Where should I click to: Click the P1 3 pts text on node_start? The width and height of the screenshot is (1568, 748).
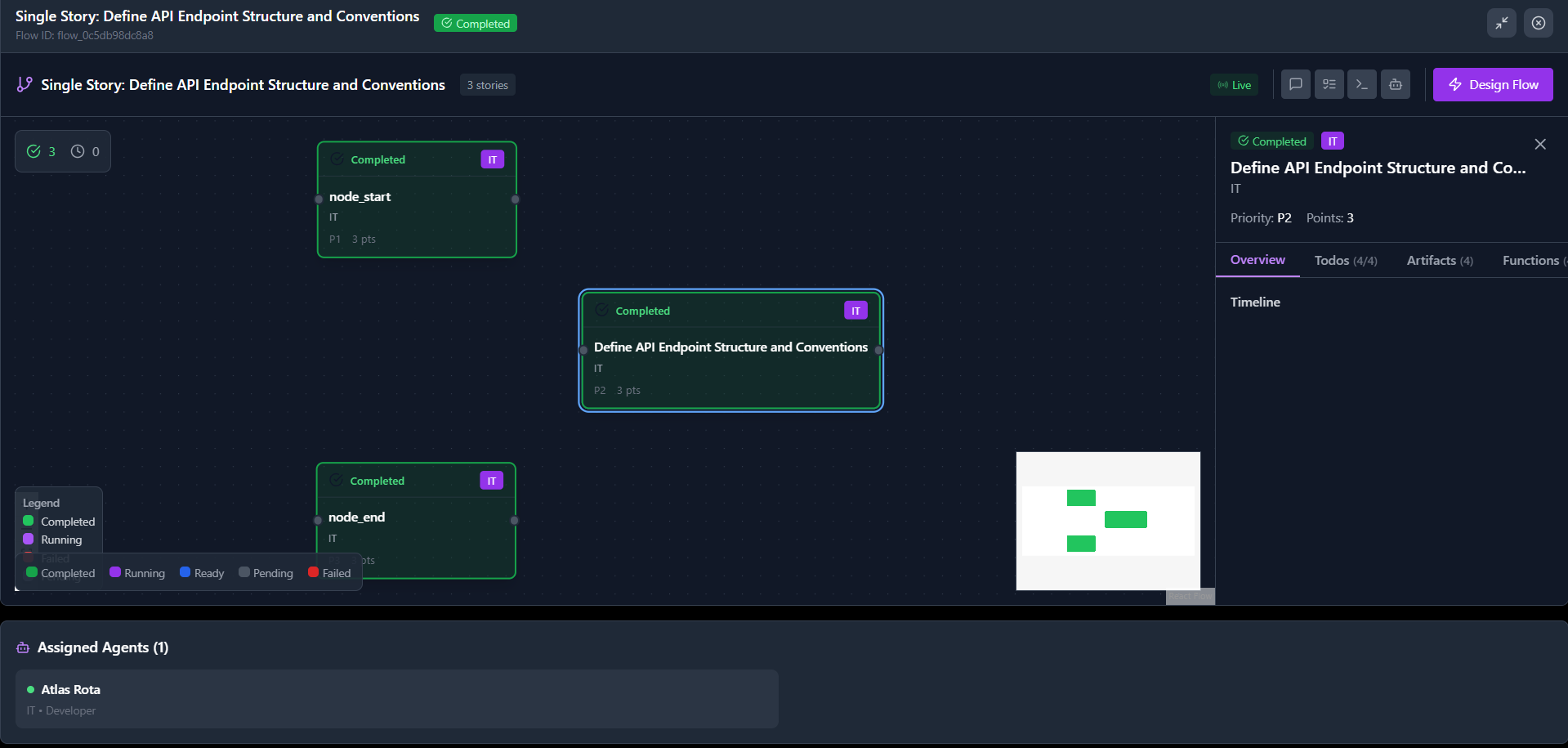click(x=352, y=240)
